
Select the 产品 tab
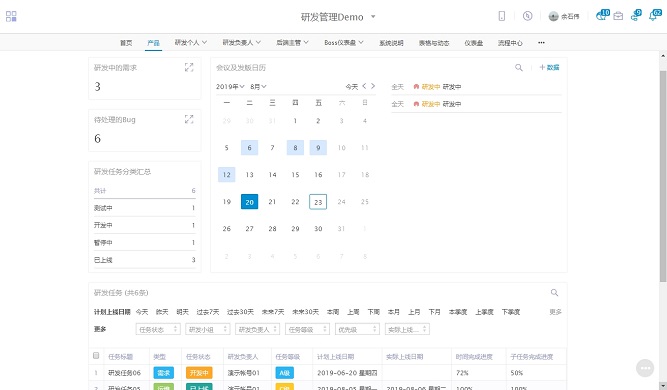(x=153, y=43)
